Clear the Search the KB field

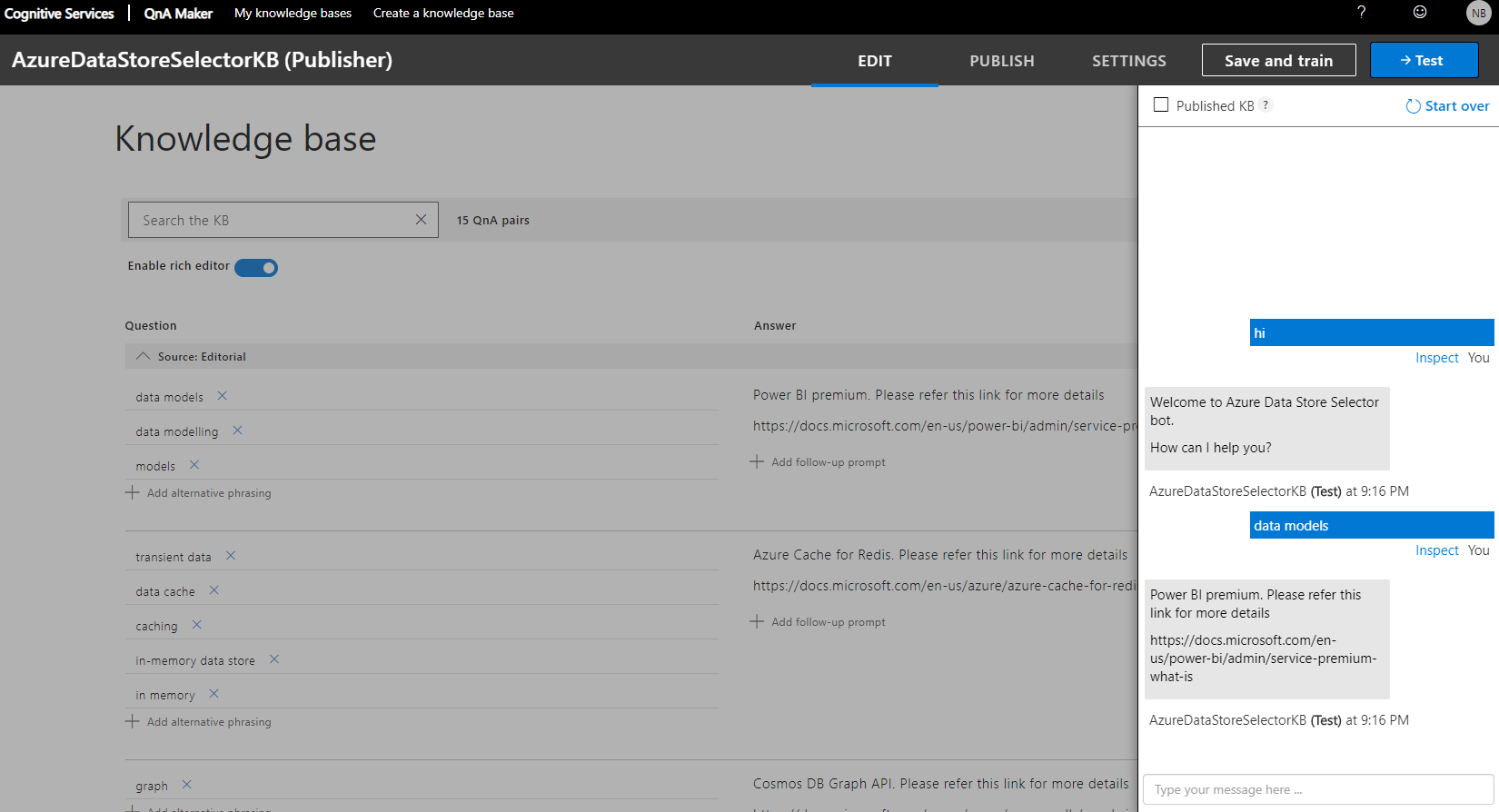point(421,220)
